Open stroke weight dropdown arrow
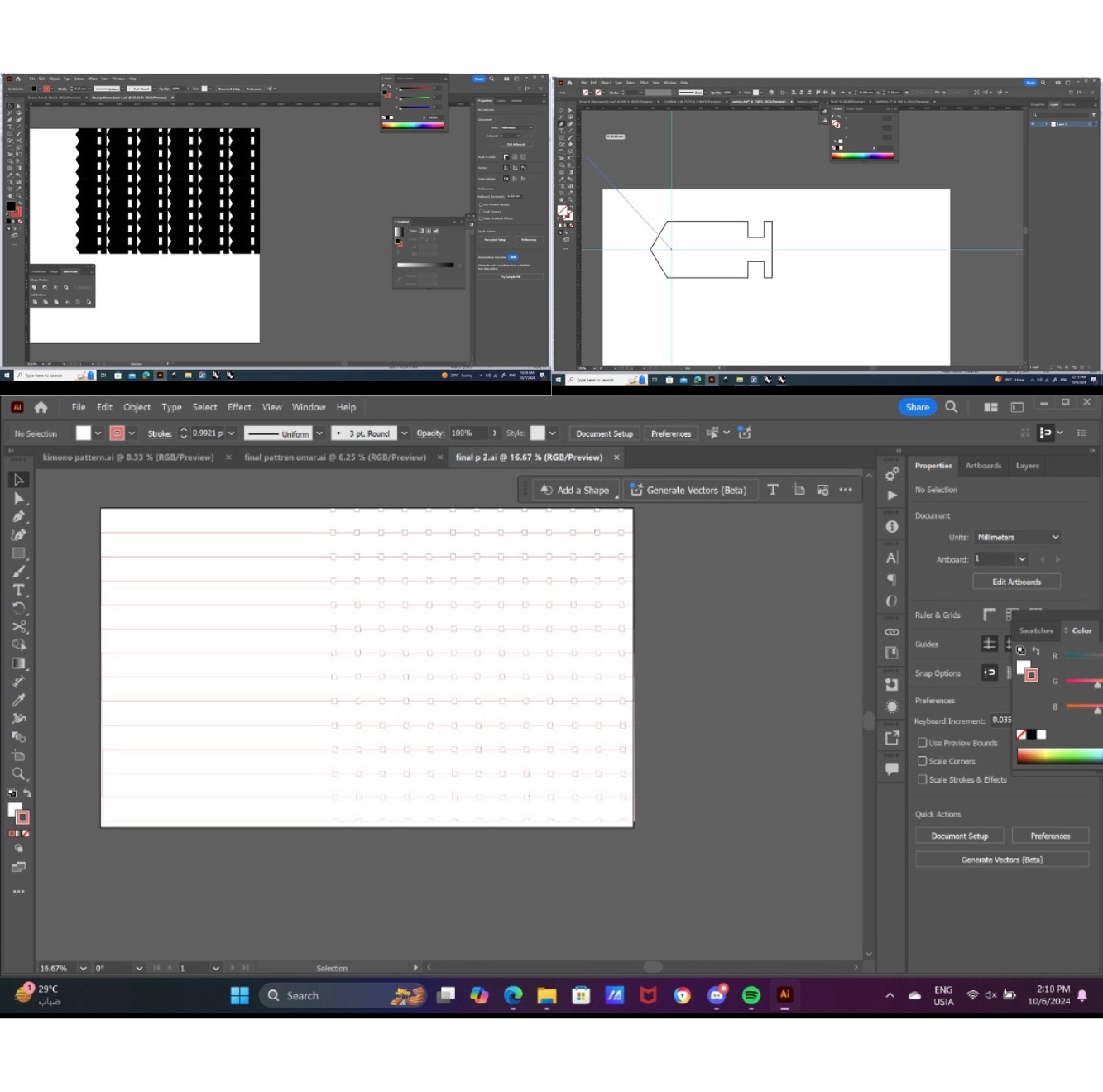The image size is (1103, 1092). pyautogui.click(x=232, y=433)
